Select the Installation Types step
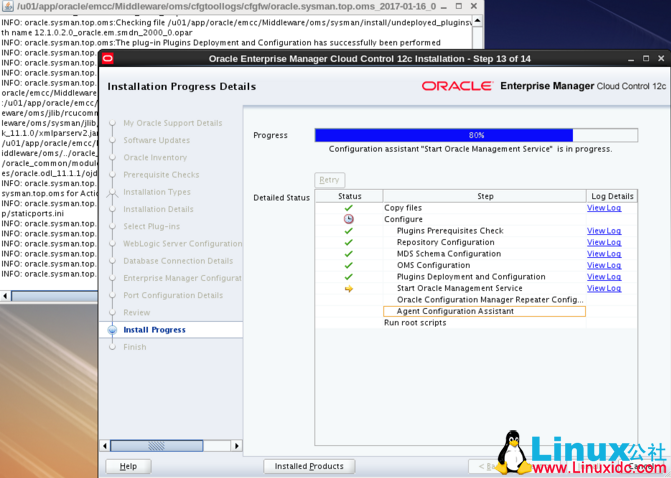The image size is (671, 478). pyautogui.click(x=157, y=192)
